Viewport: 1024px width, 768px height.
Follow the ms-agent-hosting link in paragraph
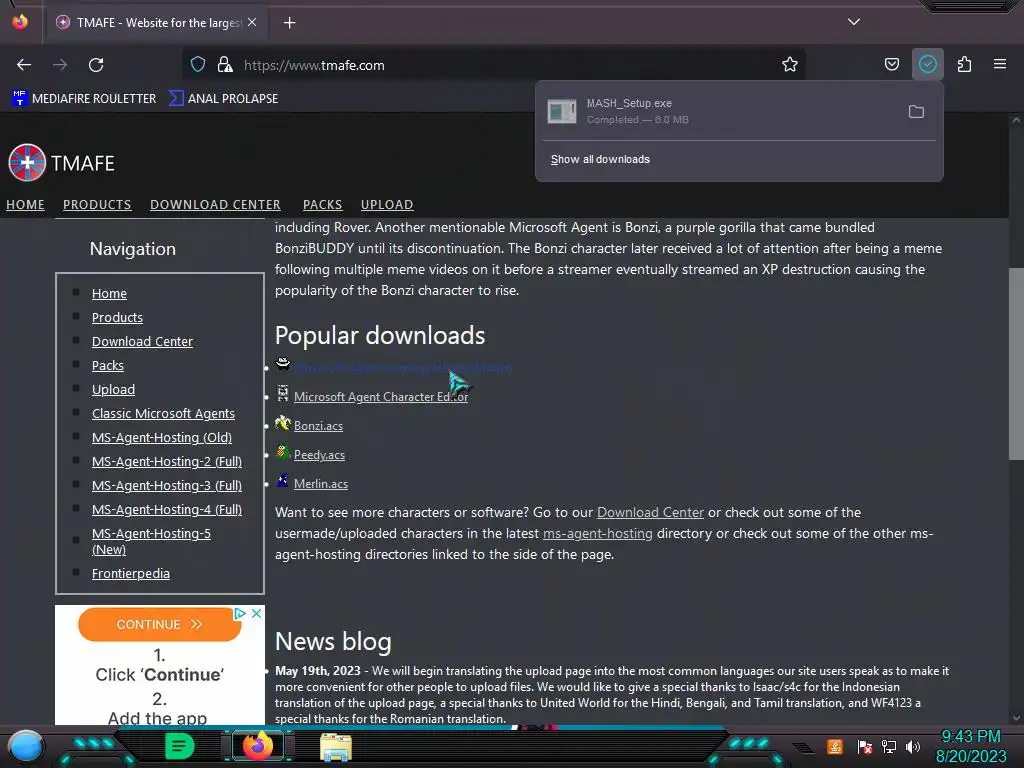[x=598, y=534]
